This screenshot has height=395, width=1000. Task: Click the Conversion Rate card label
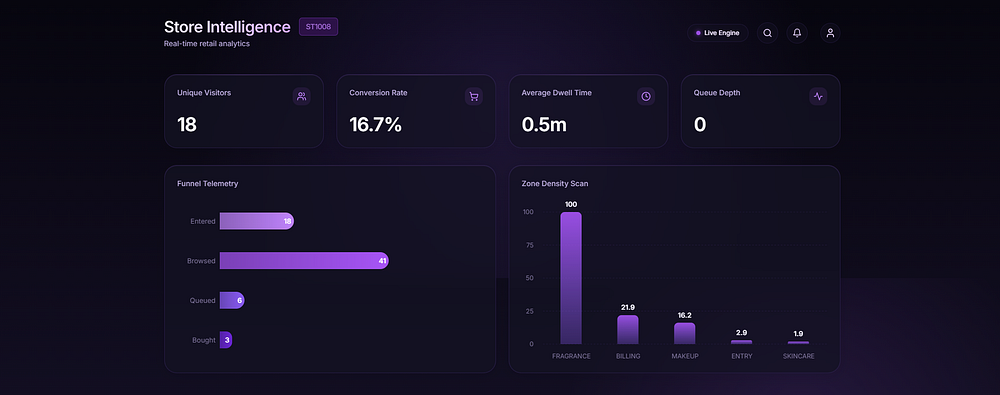coord(378,93)
